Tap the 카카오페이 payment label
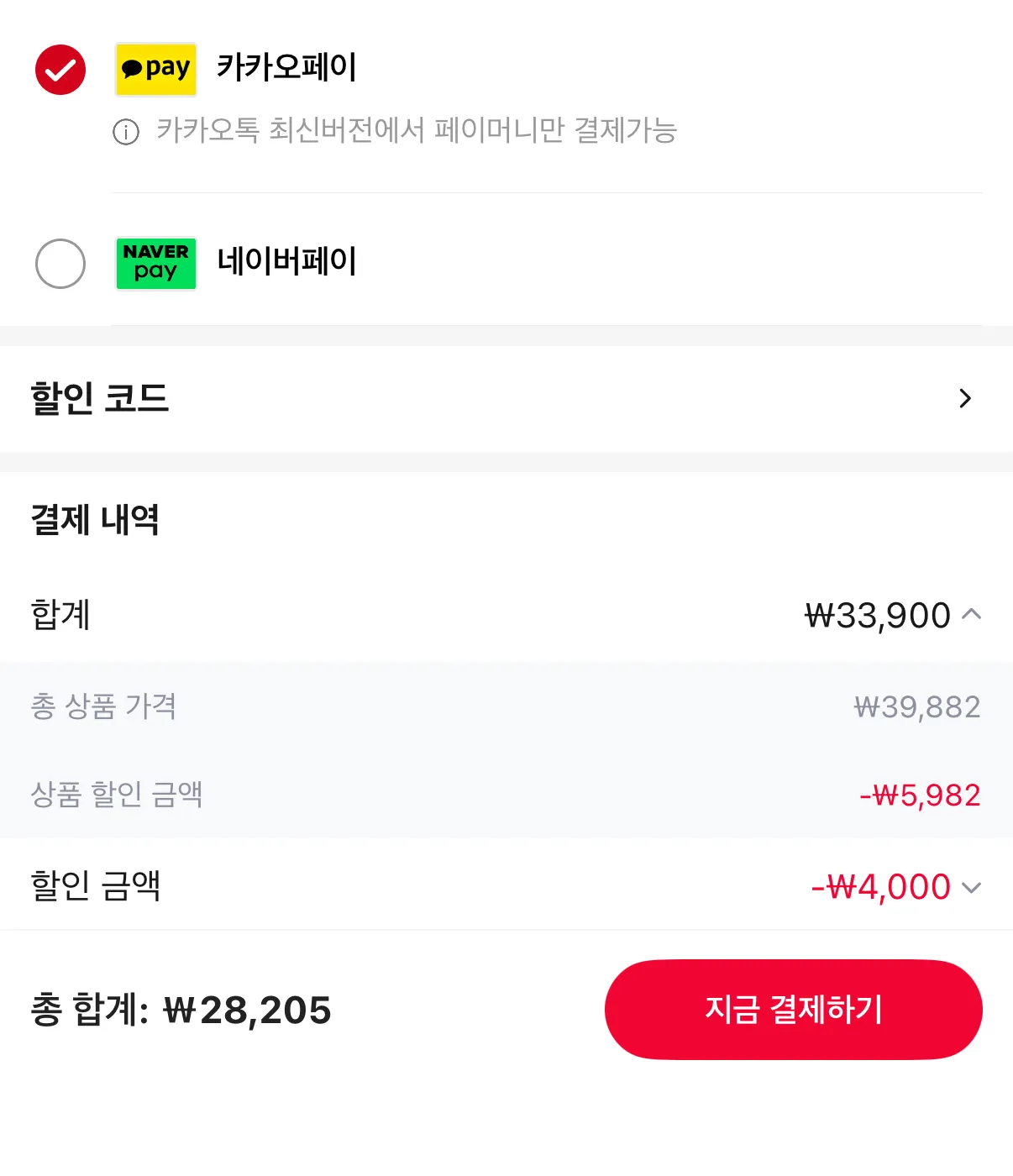The width and height of the screenshot is (1013, 1176). point(286,67)
